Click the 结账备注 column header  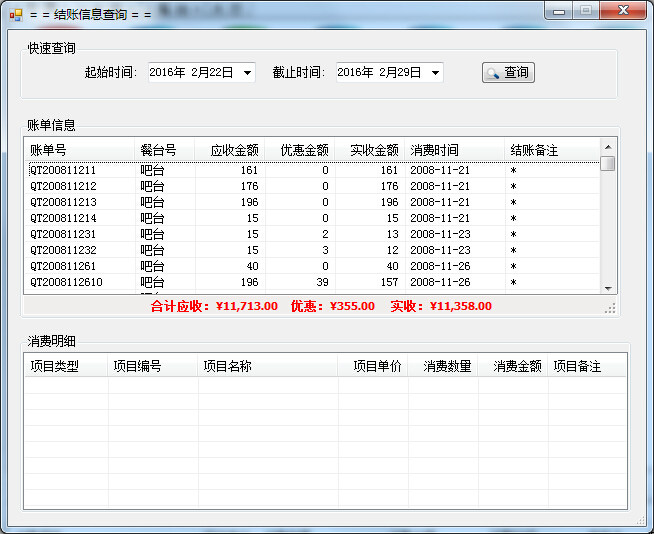coord(553,150)
